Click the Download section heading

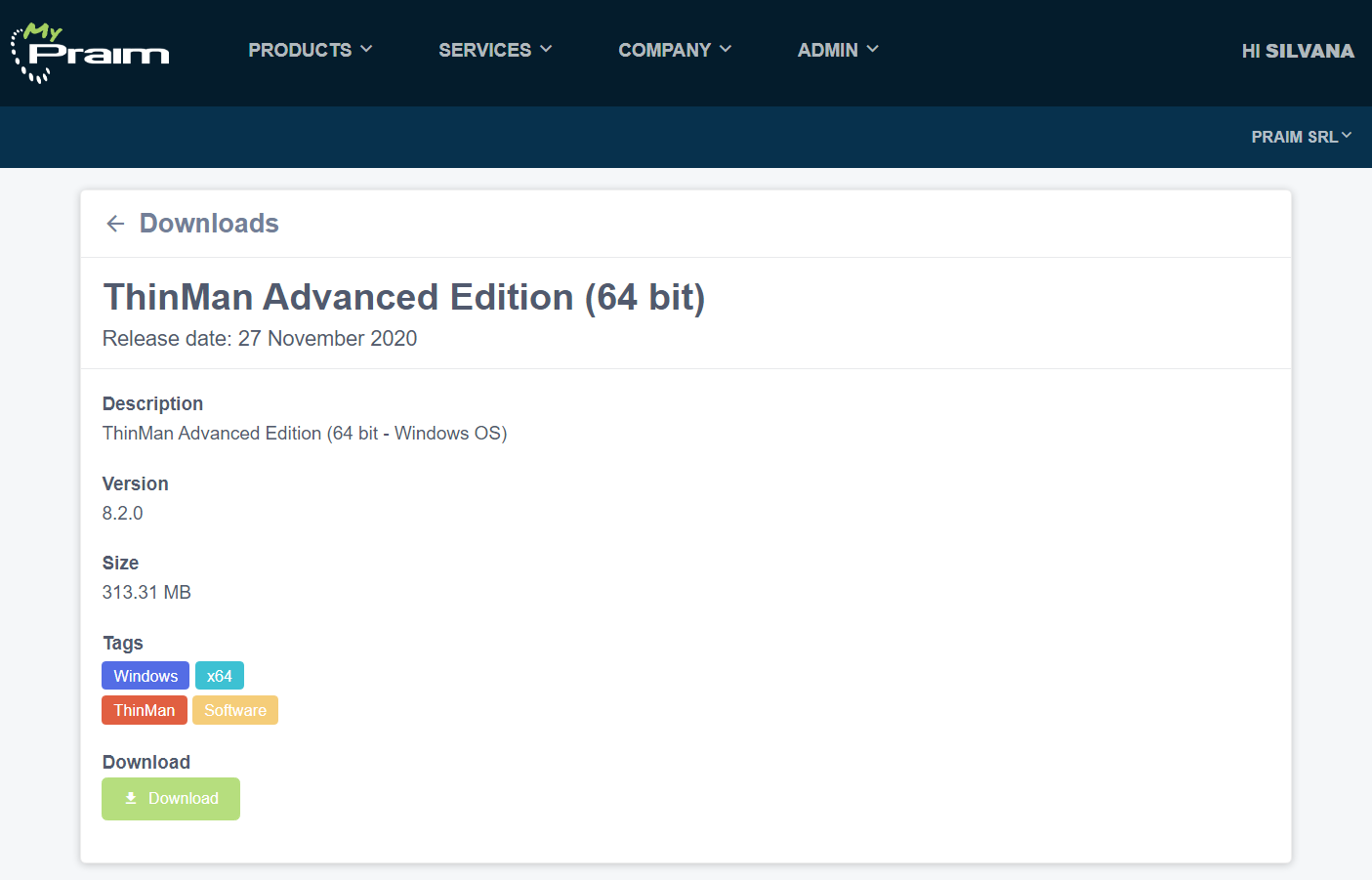coord(146,763)
